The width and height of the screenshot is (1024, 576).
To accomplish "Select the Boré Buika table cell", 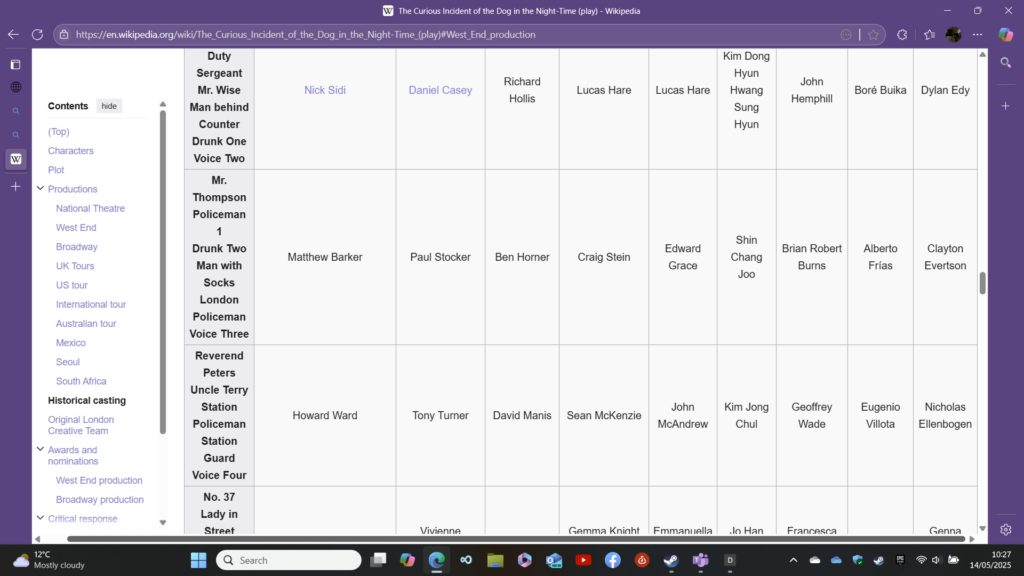I will coord(880,90).
